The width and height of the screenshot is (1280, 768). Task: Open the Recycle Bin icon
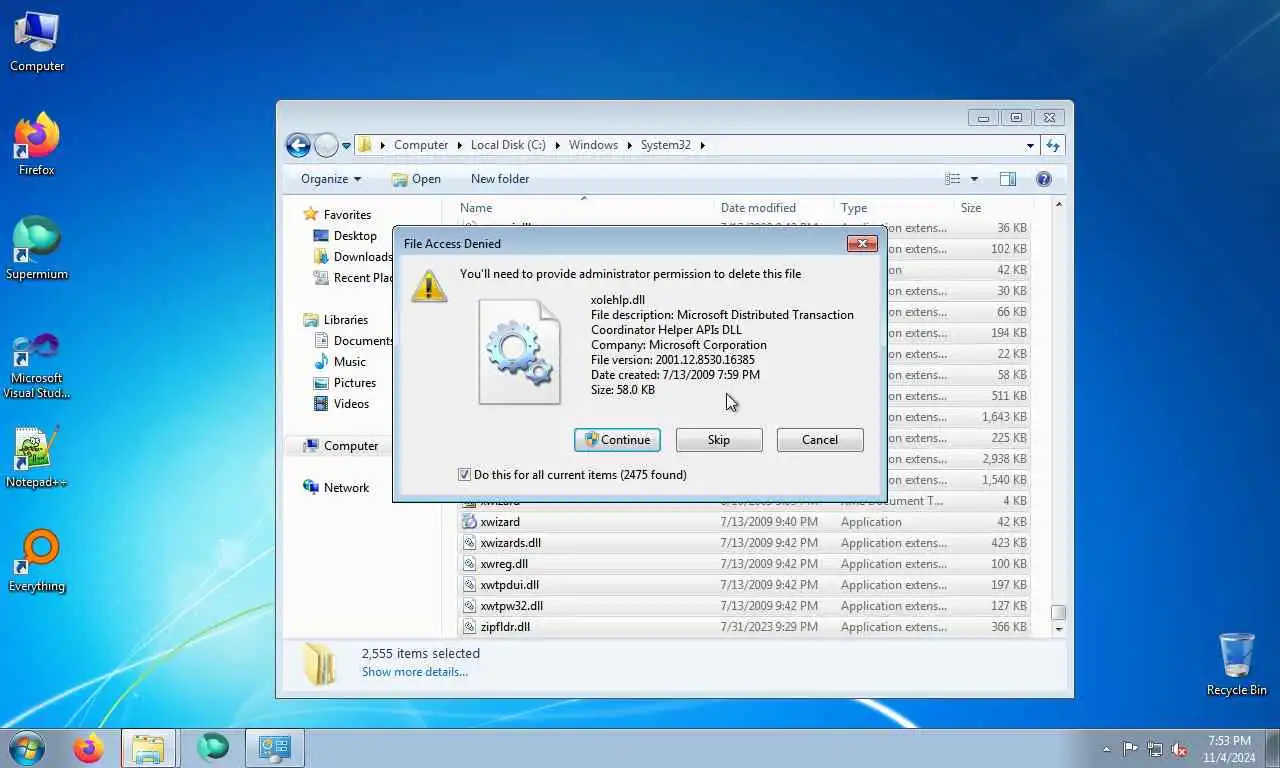pos(1236,664)
